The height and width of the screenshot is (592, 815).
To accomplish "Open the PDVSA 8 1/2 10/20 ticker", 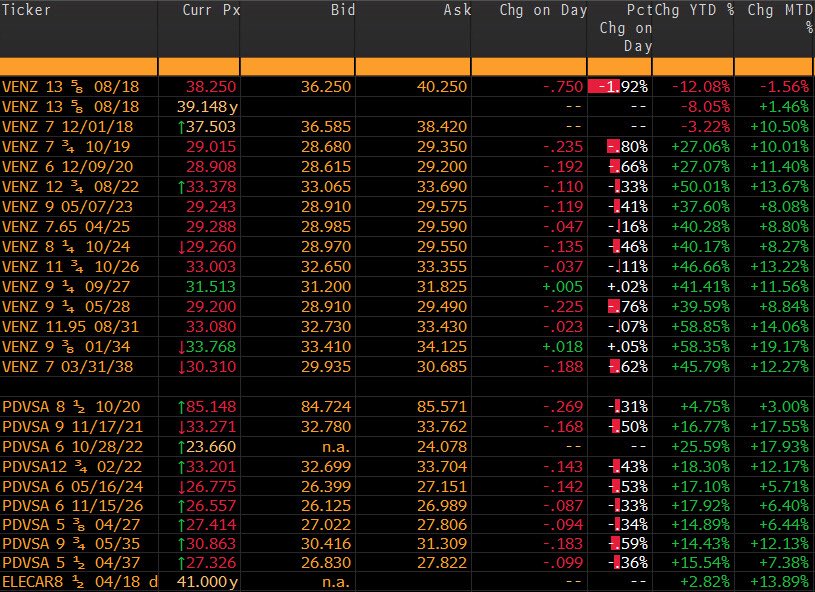I will [72, 406].
